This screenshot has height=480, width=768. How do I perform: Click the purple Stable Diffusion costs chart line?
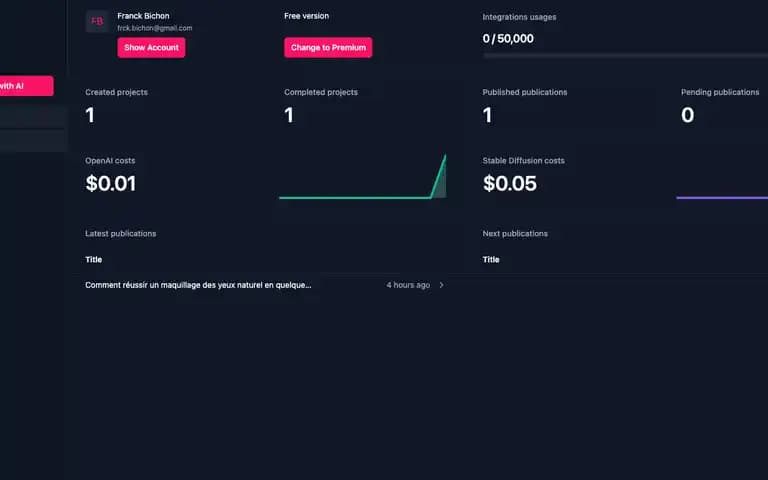(722, 198)
